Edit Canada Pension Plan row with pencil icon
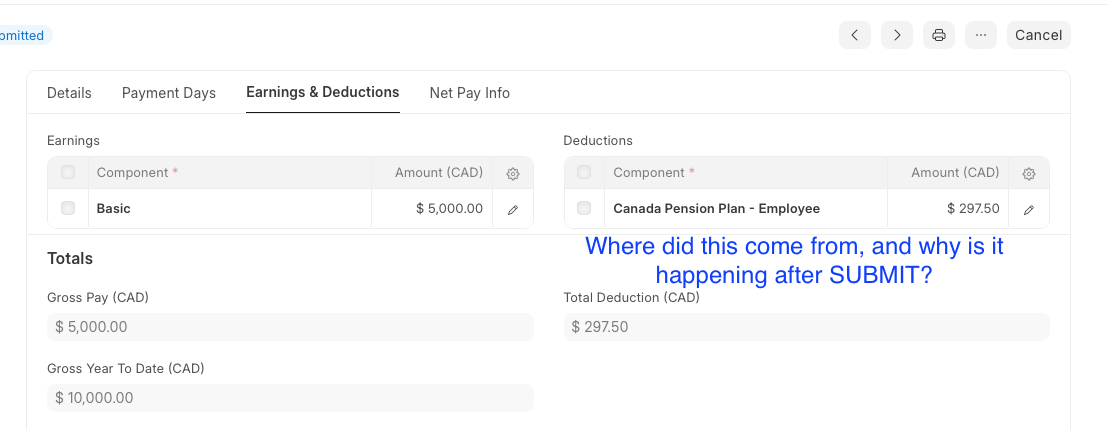This screenshot has width=1107, height=430. (x=1029, y=210)
